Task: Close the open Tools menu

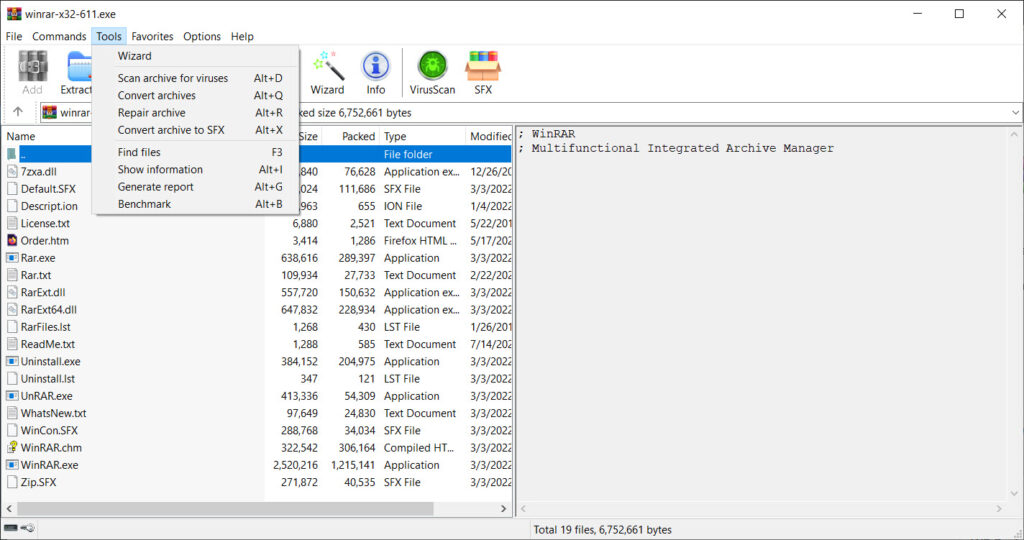Action: point(108,36)
